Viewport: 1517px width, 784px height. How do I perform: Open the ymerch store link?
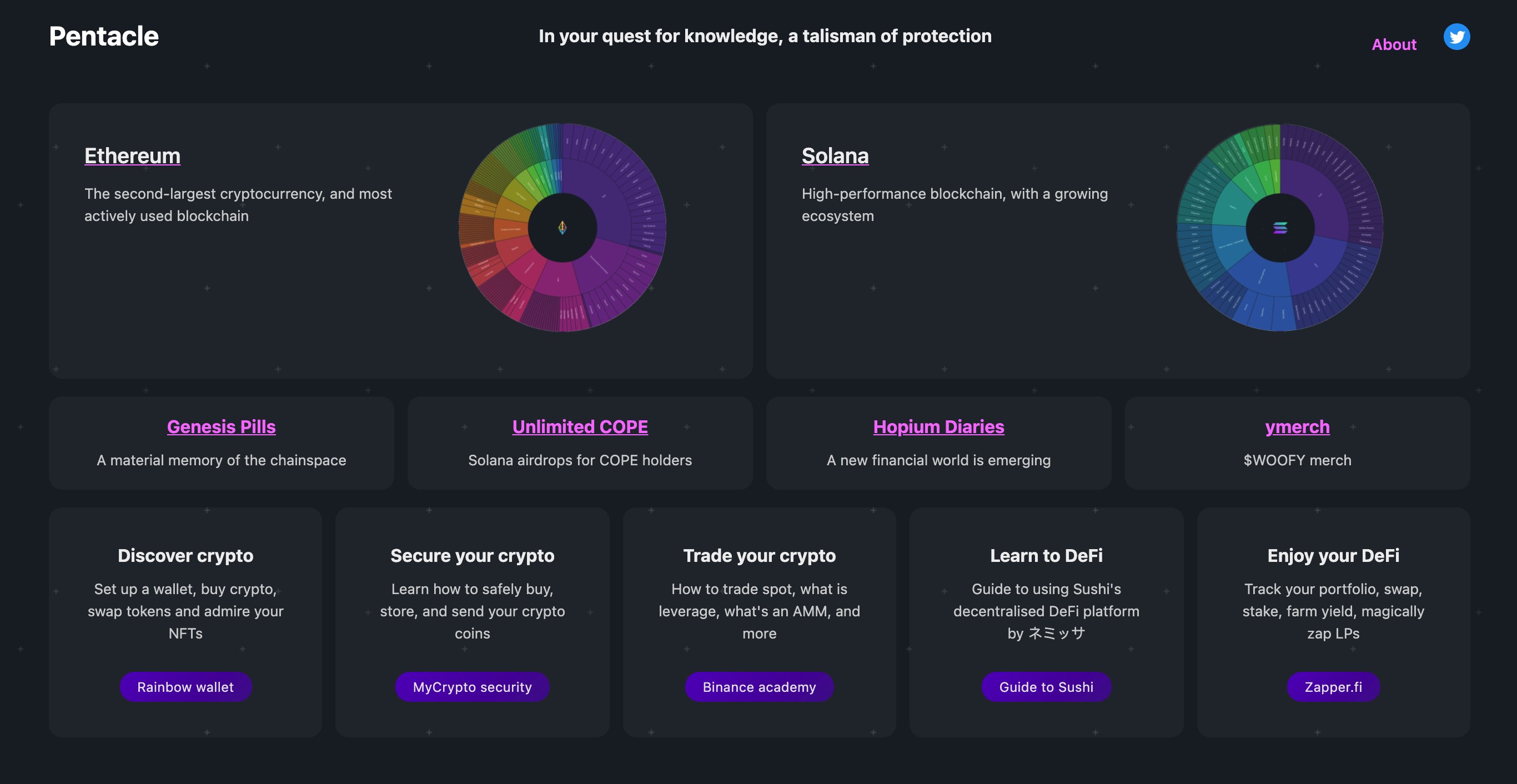pyautogui.click(x=1296, y=426)
